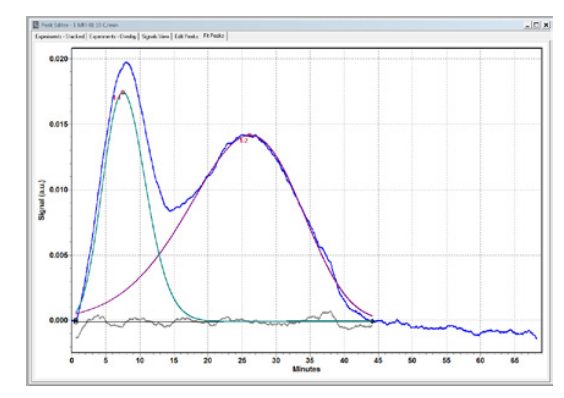Switch to the Experiments - Overlay tab
This screenshot has width=564, height=398.
(113, 36)
